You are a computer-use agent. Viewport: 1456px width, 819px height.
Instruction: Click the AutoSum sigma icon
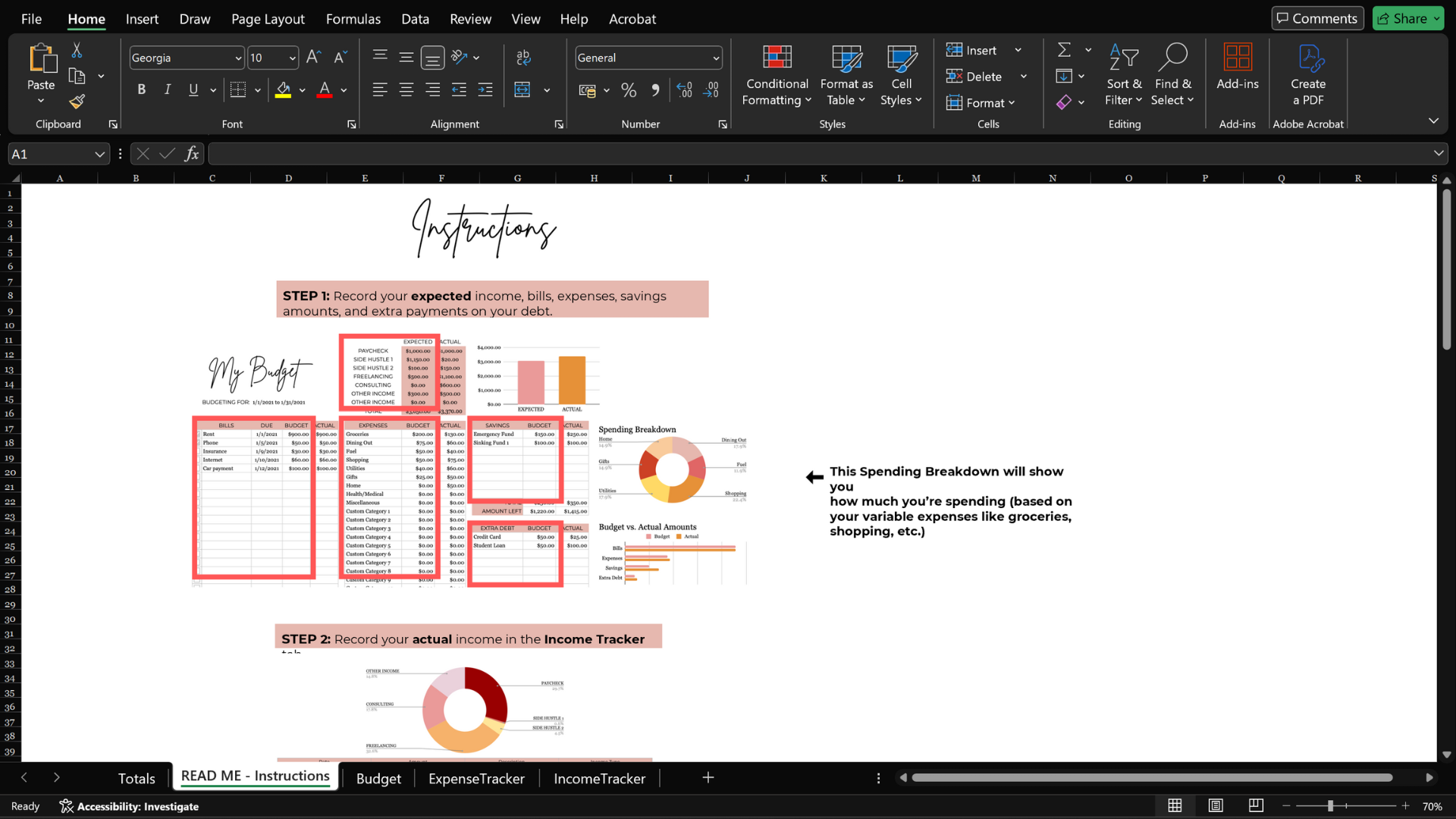[x=1064, y=50]
